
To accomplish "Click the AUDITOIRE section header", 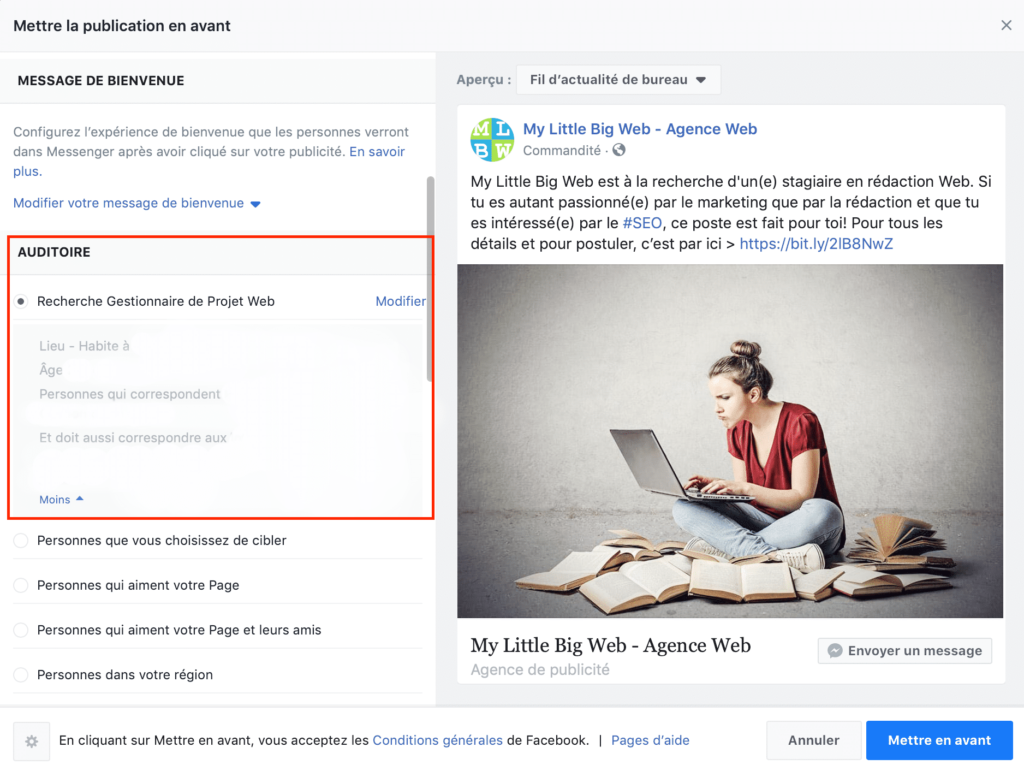I will 54,252.
